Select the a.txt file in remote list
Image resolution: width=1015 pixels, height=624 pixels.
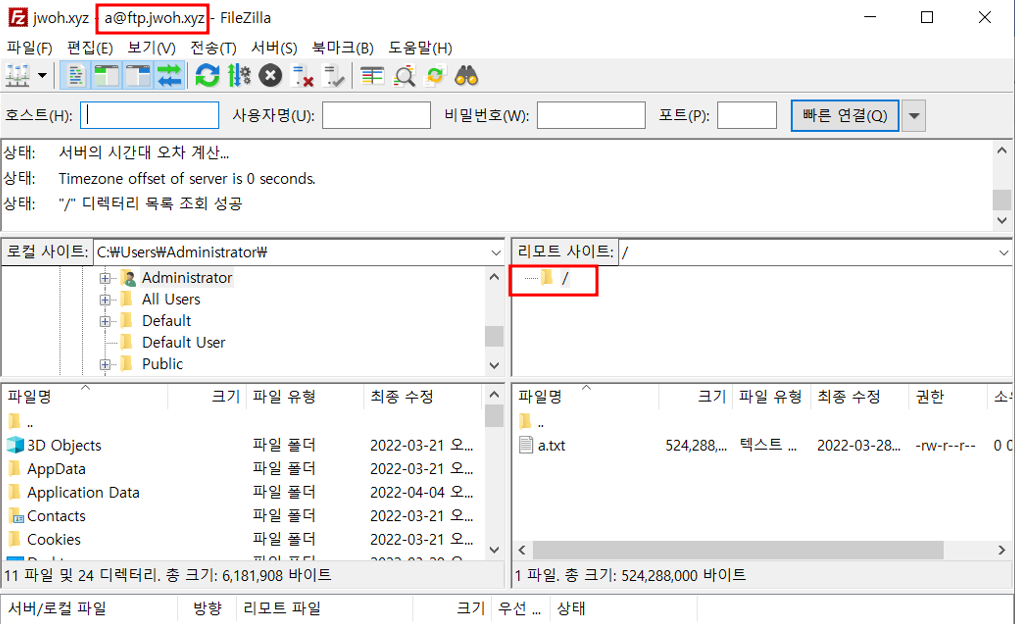pyautogui.click(x=763, y=445)
